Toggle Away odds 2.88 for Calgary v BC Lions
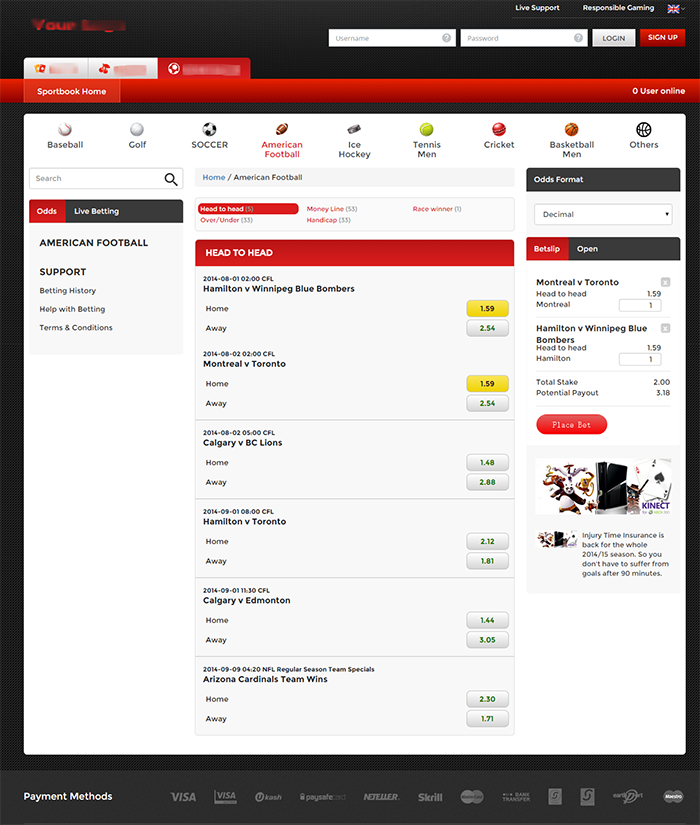 (x=487, y=482)
